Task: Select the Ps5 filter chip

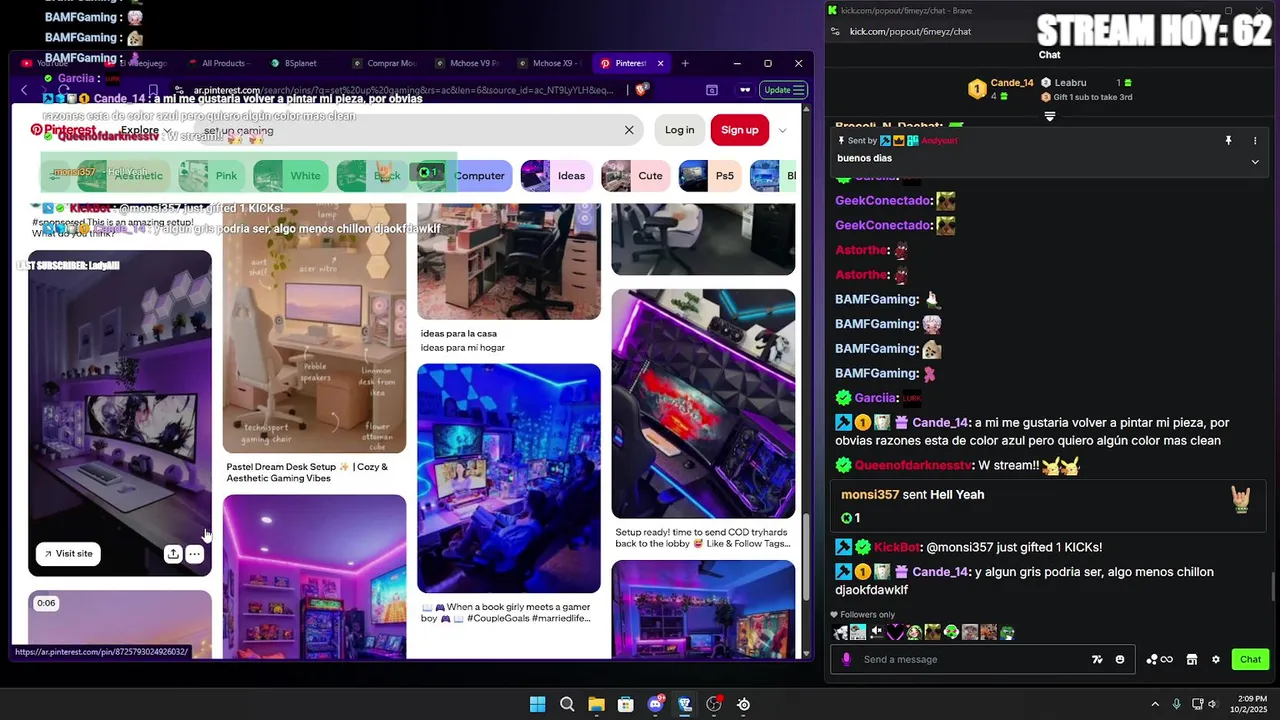Action: (x=711, y=175)
